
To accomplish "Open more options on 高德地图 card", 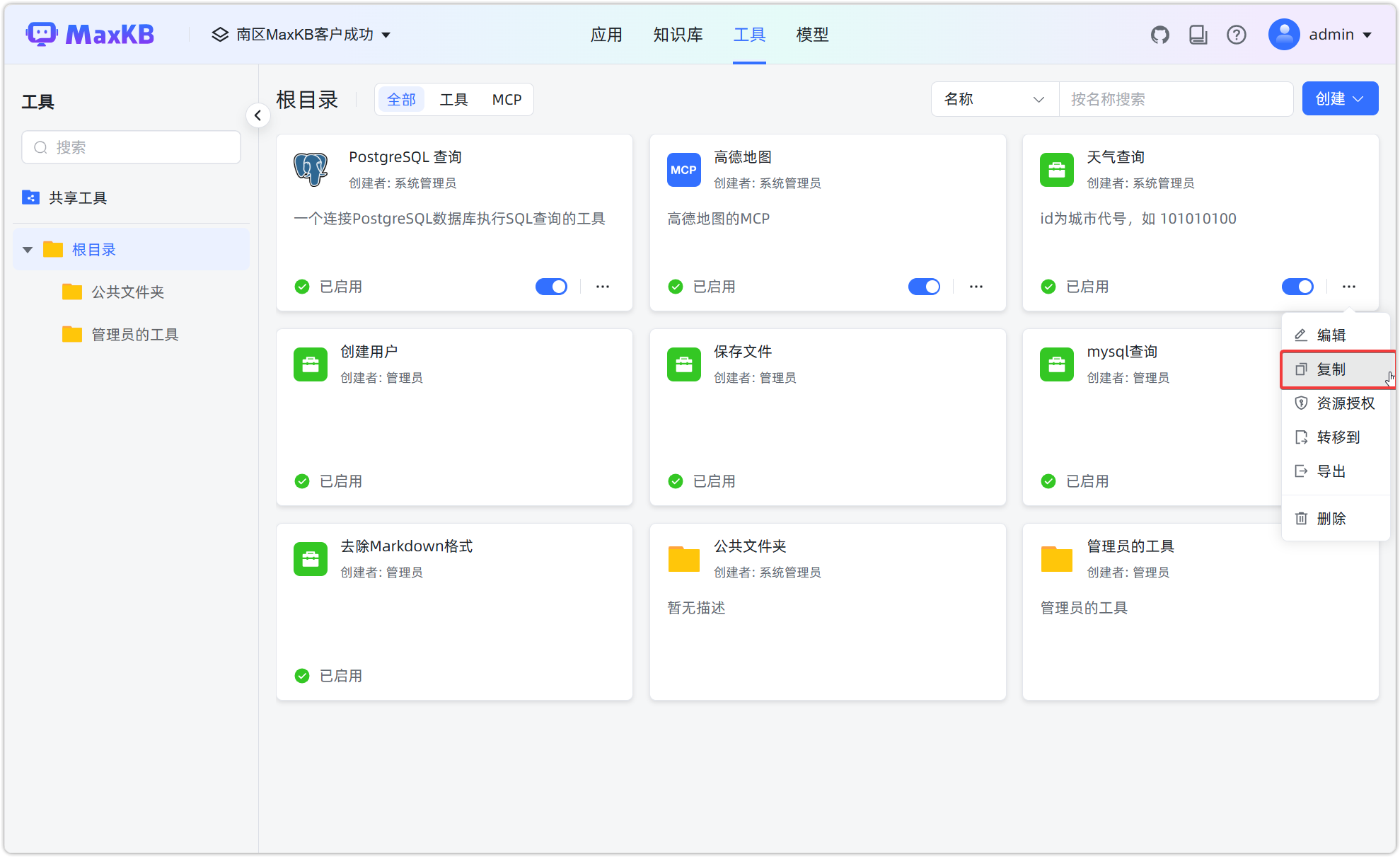I will 976,287.
